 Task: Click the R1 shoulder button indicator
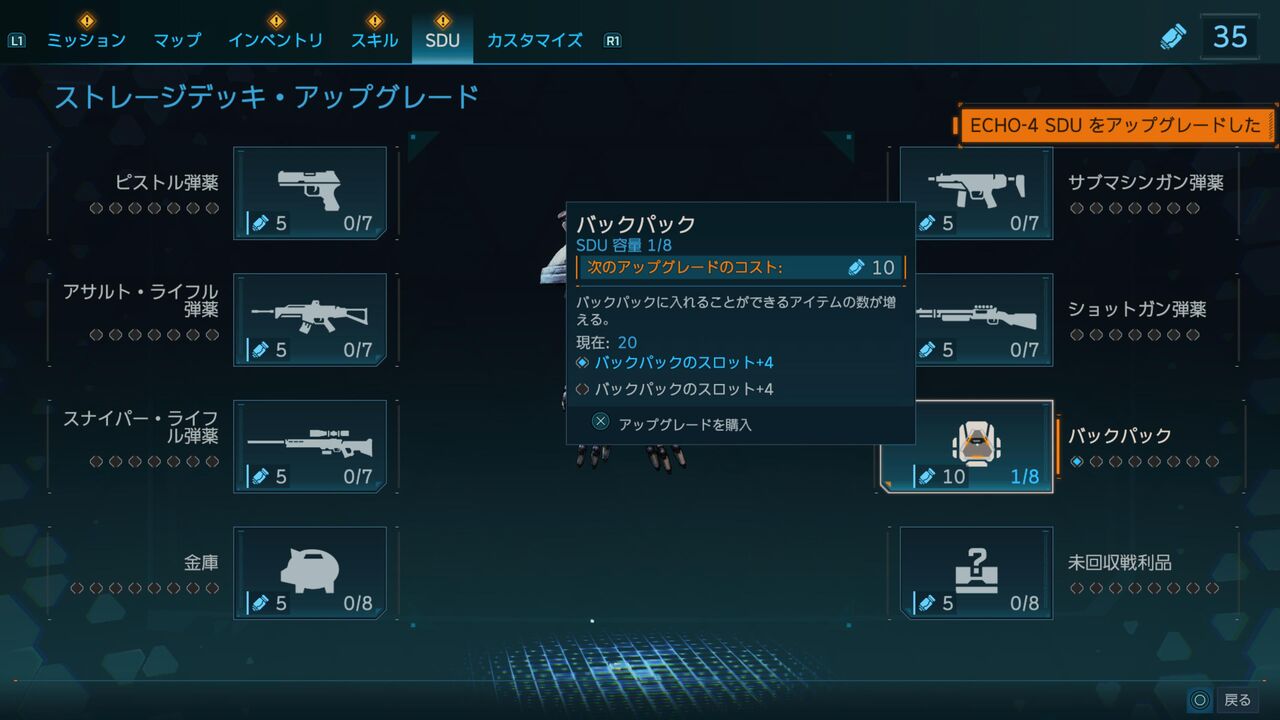coord(613,41)
